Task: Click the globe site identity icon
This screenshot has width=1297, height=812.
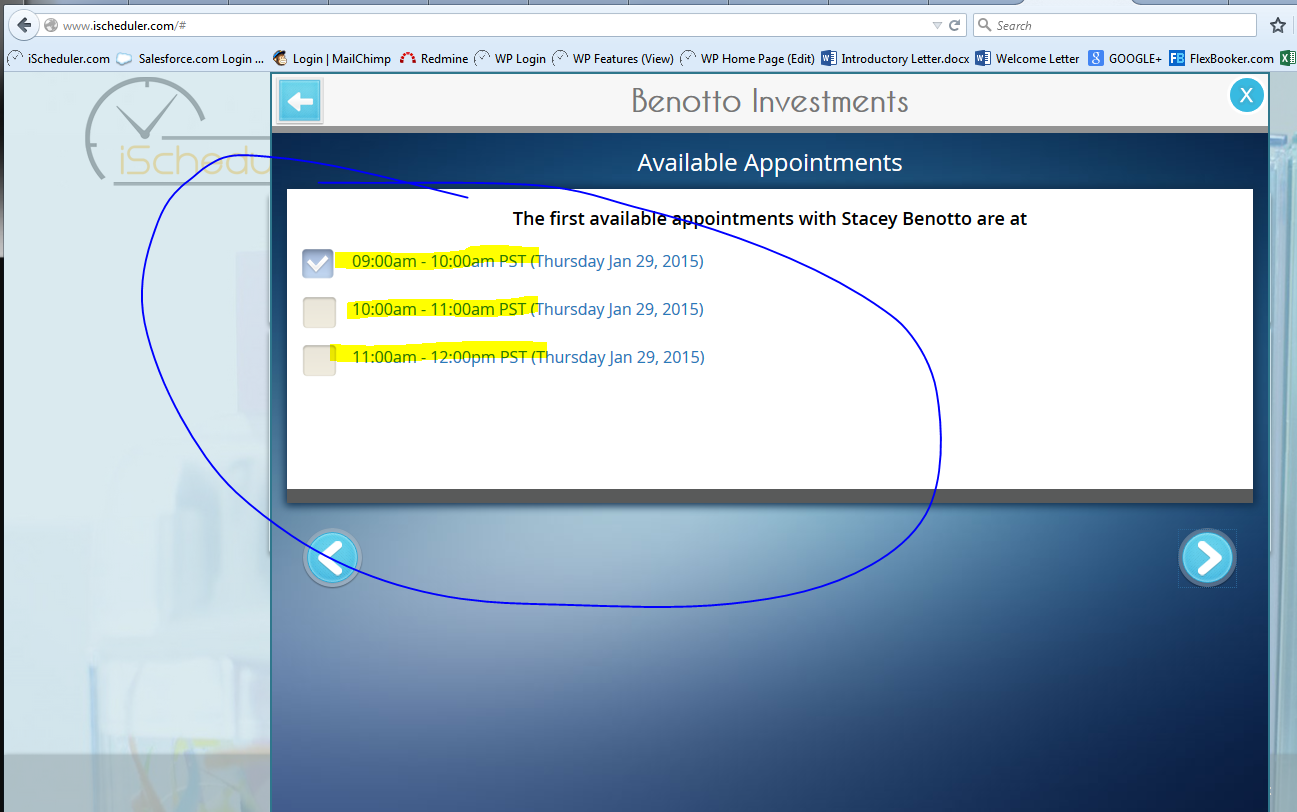Action: pos(50,25)
